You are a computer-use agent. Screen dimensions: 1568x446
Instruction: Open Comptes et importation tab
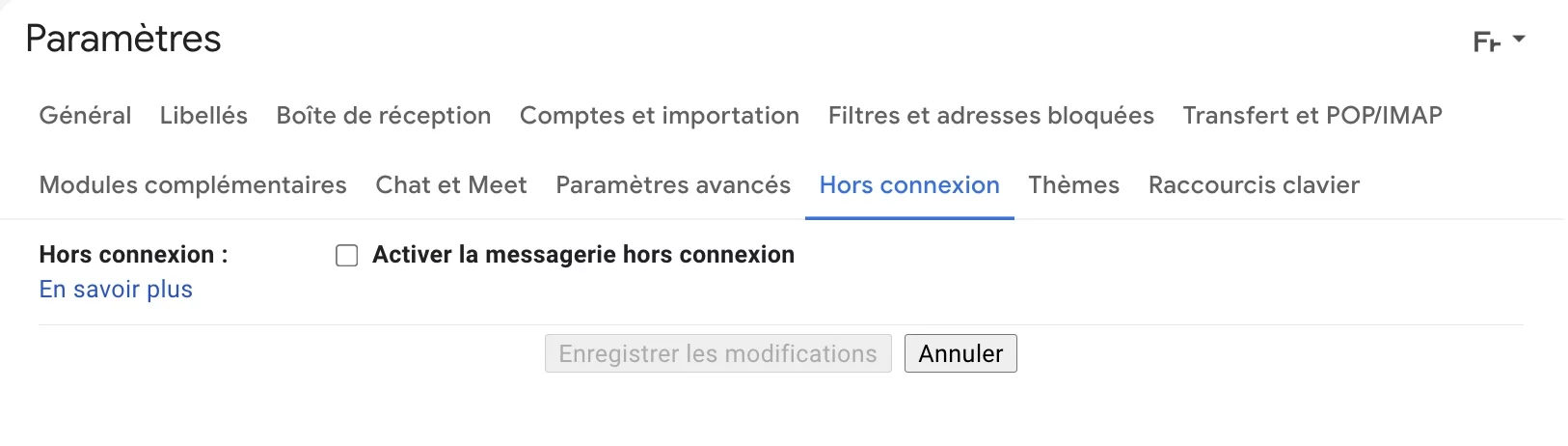659,116
